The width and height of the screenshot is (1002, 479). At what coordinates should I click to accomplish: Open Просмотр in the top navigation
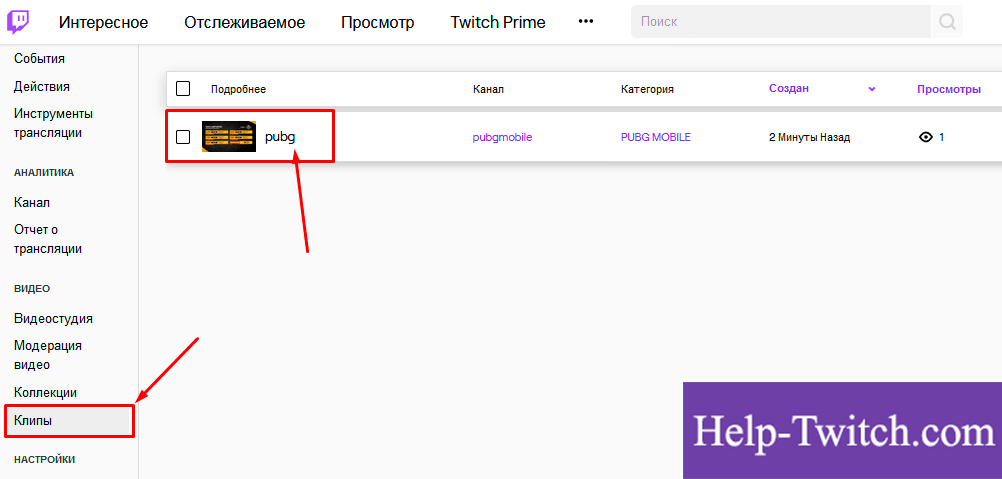378,22
